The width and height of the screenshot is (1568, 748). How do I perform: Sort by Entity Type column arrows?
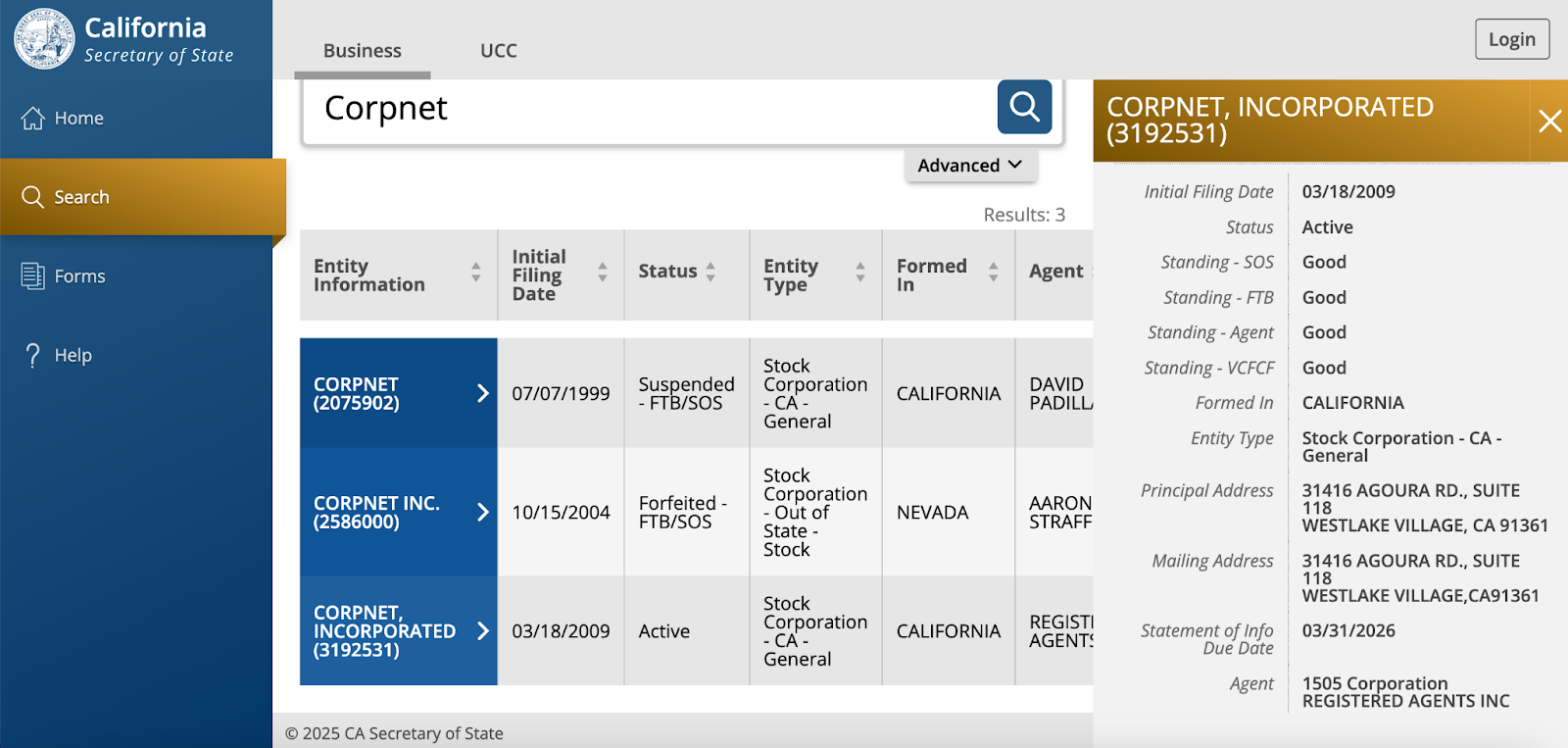pos(860,272)
